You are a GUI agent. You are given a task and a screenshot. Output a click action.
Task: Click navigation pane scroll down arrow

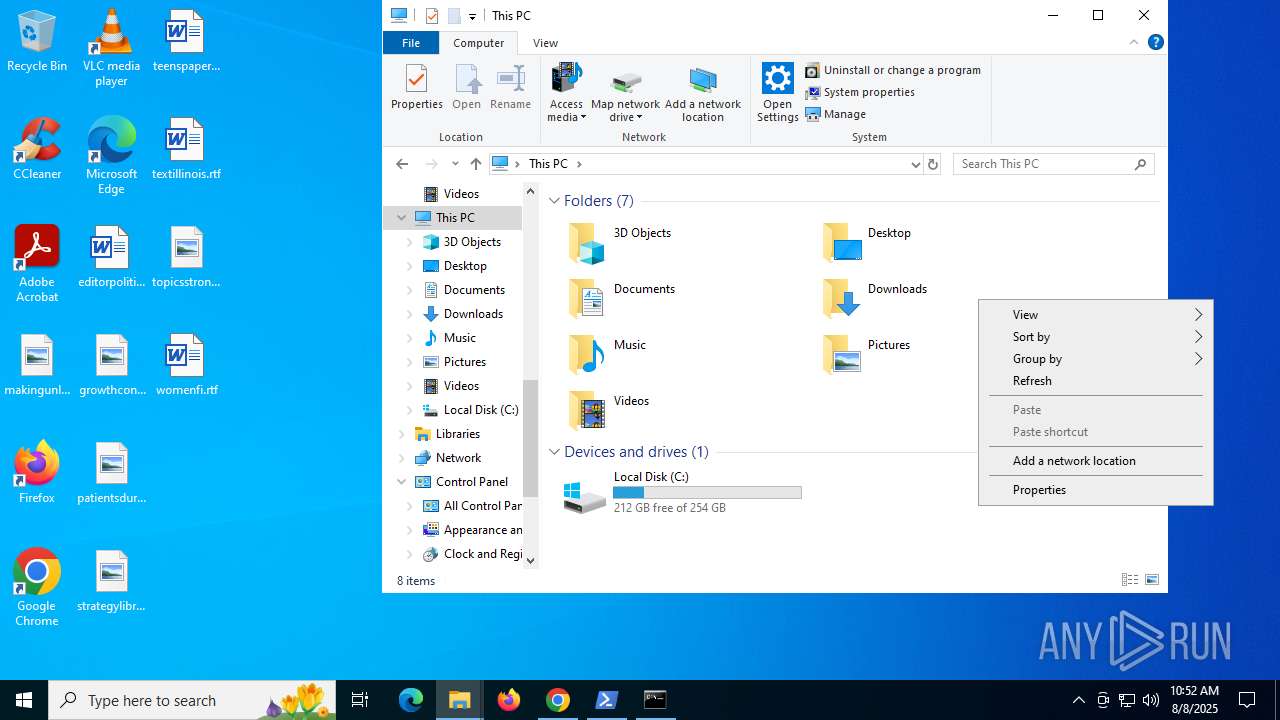coord(530,561)
